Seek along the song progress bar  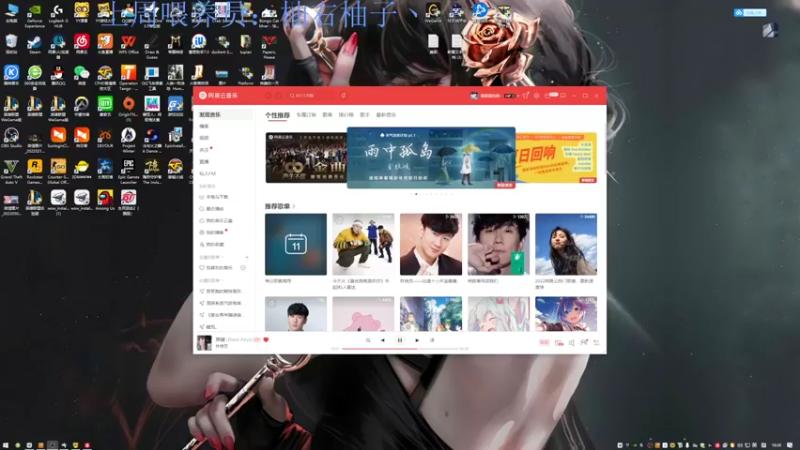point(401,348)
